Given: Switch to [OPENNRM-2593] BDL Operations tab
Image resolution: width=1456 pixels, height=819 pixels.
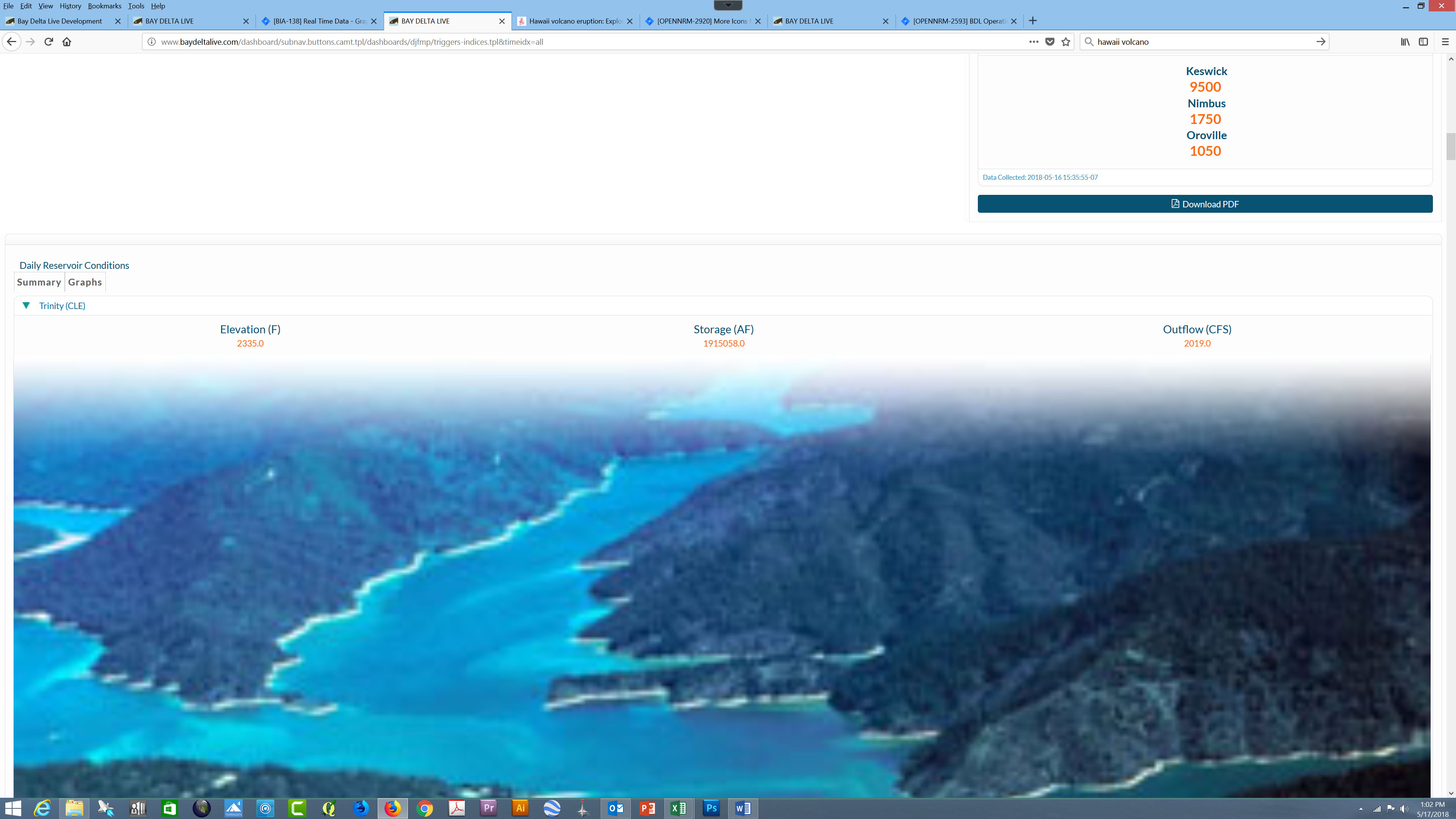Looking at the screenshot, I should click(959, 21).
